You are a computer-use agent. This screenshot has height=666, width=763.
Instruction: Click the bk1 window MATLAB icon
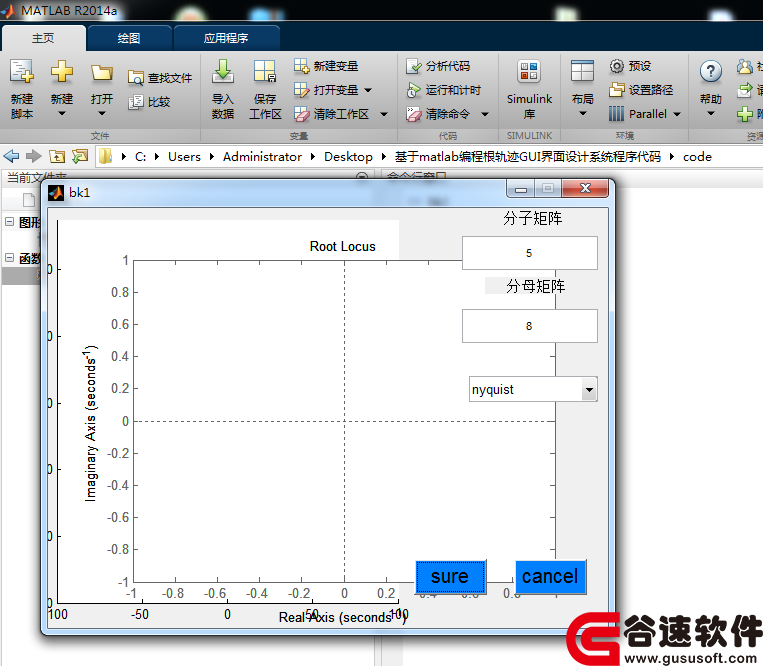55,193
